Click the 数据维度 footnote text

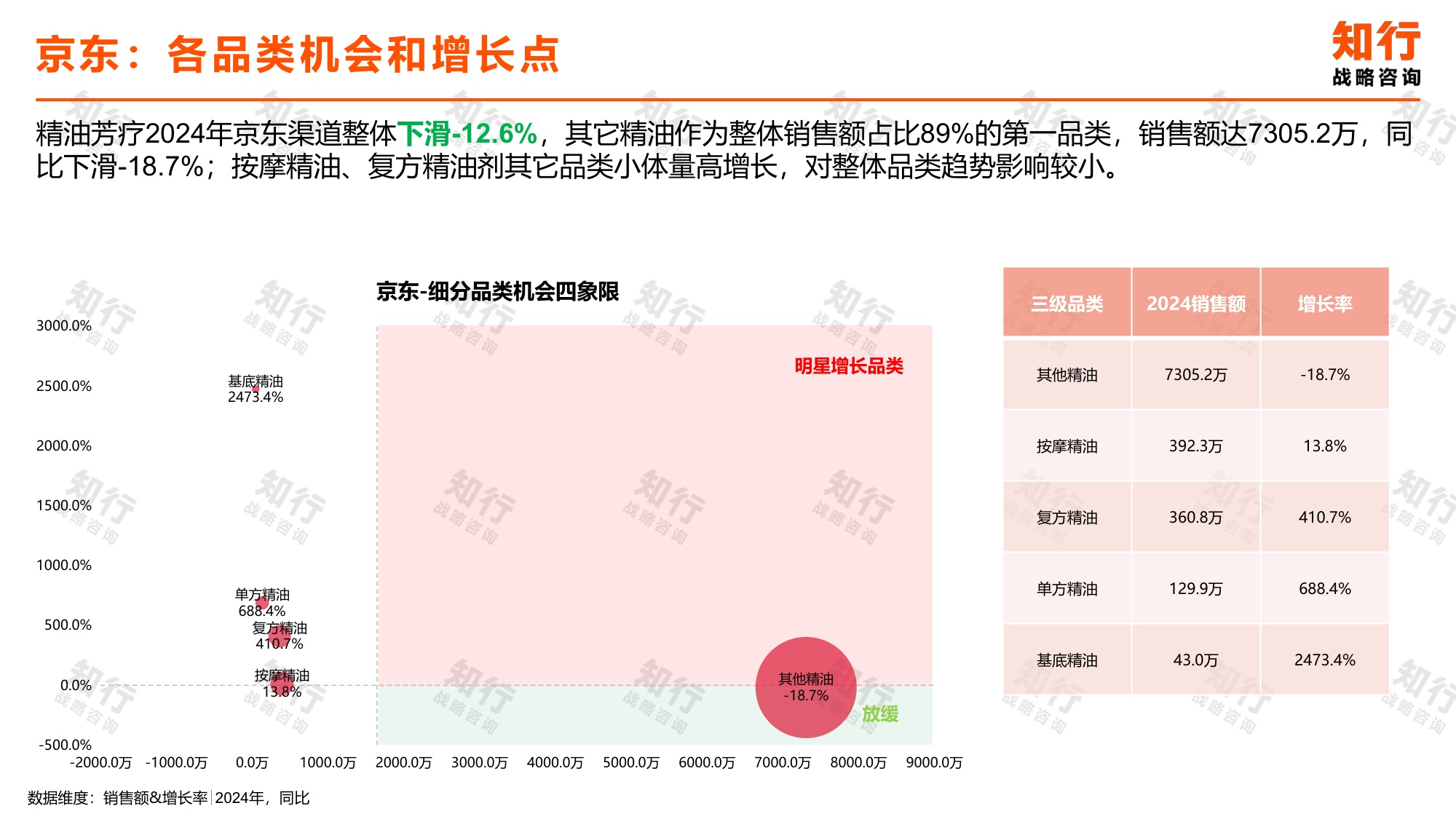click(x=169, y=798)
